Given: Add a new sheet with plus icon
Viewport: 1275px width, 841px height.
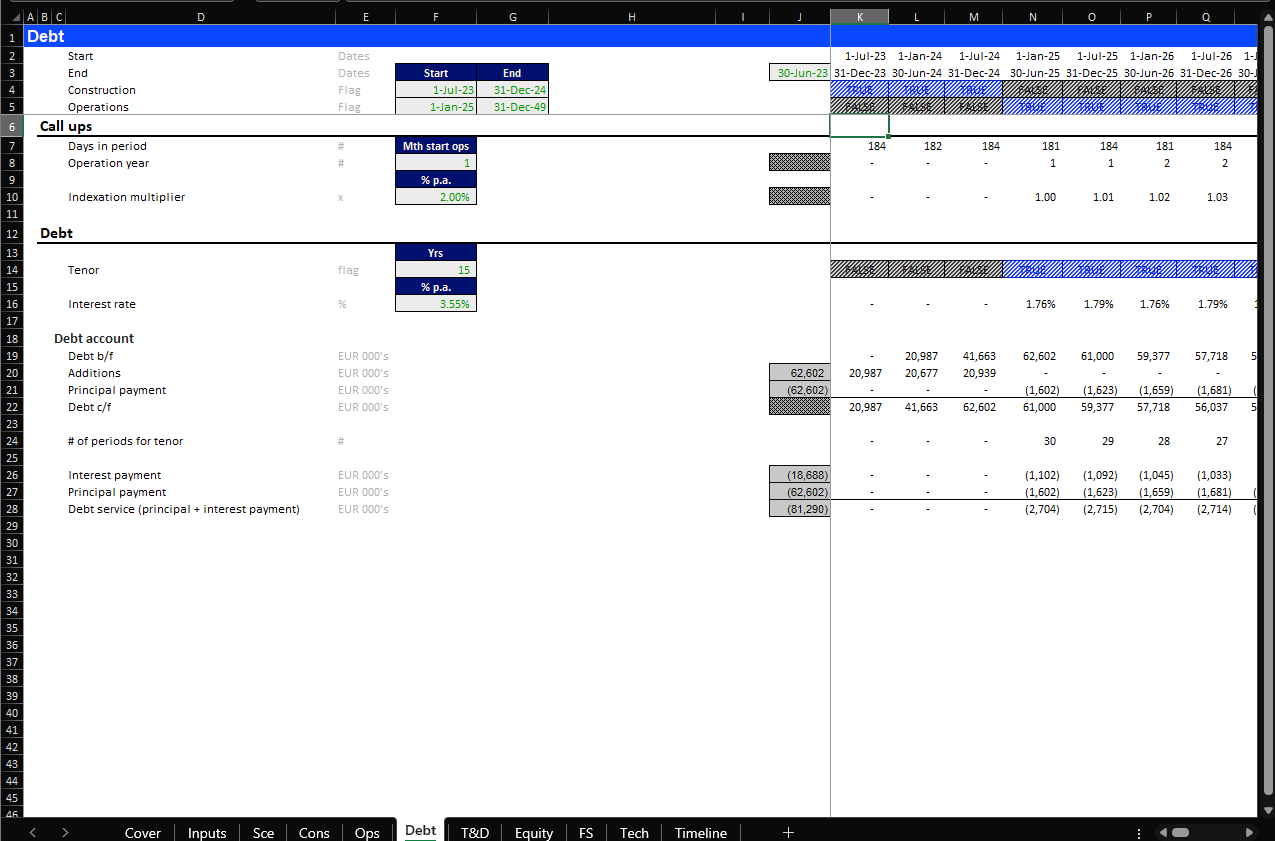Looking at the screenshot, I should click(x=788, y=832).
